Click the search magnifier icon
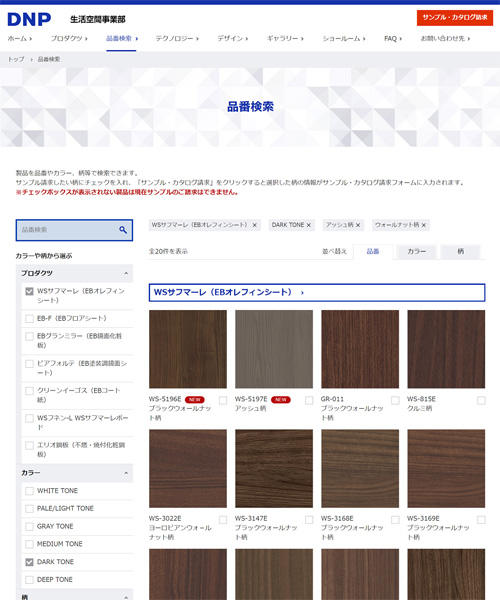500x600 pixels. (x=123, y=230)
